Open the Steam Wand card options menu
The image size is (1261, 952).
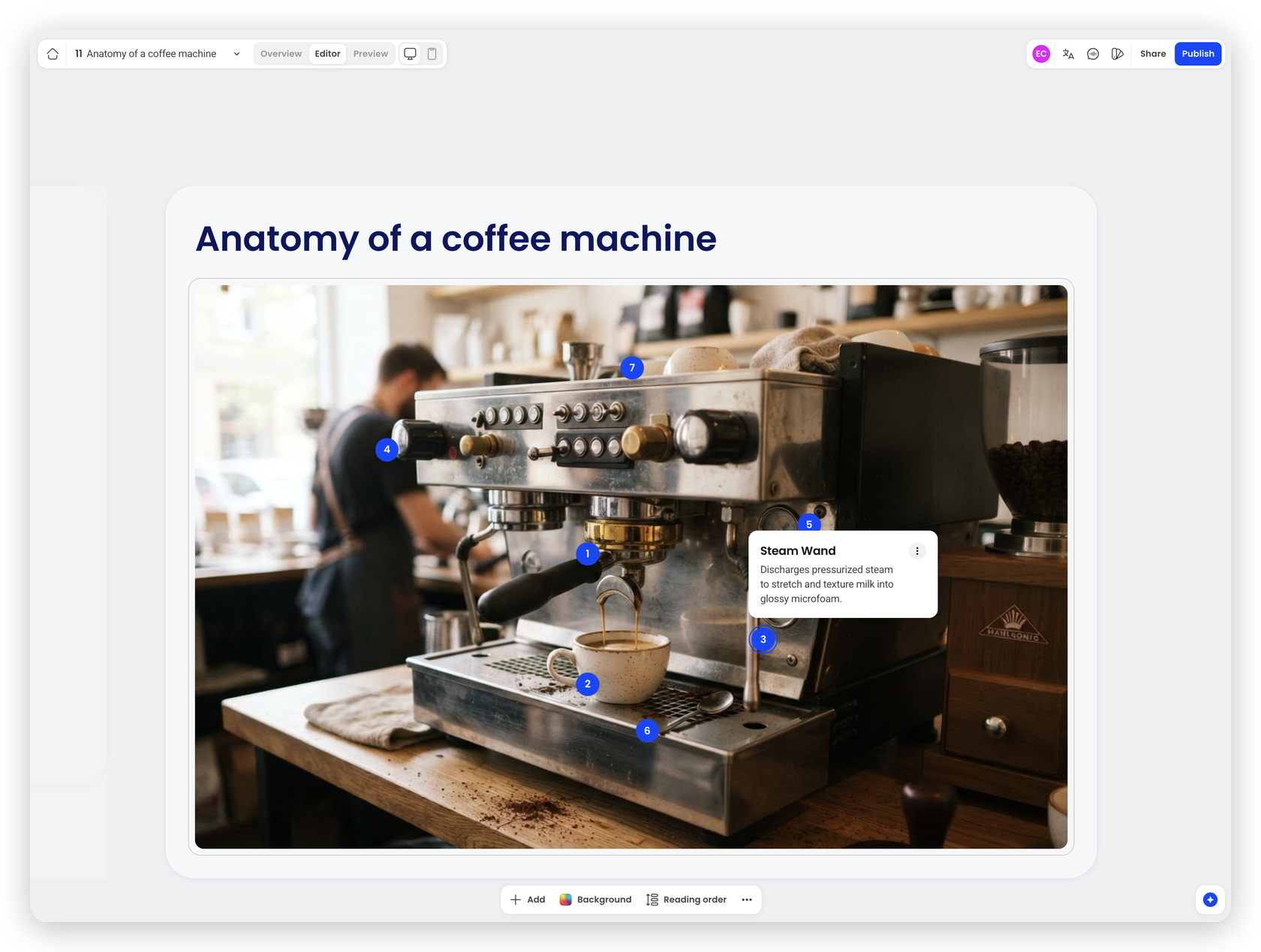(x=917, y=551)
